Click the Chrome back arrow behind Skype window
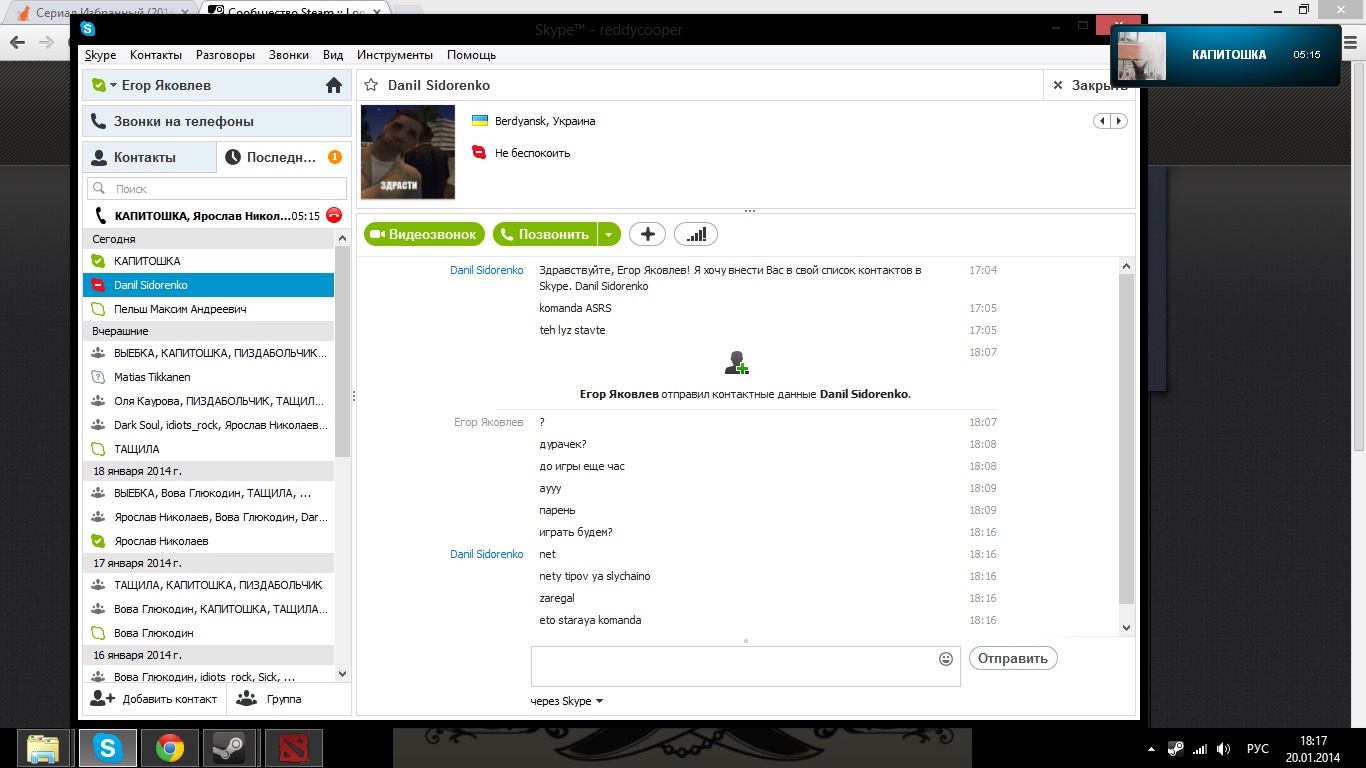The width and height of the screenshot is (1366, 768). tap(17, 42)
